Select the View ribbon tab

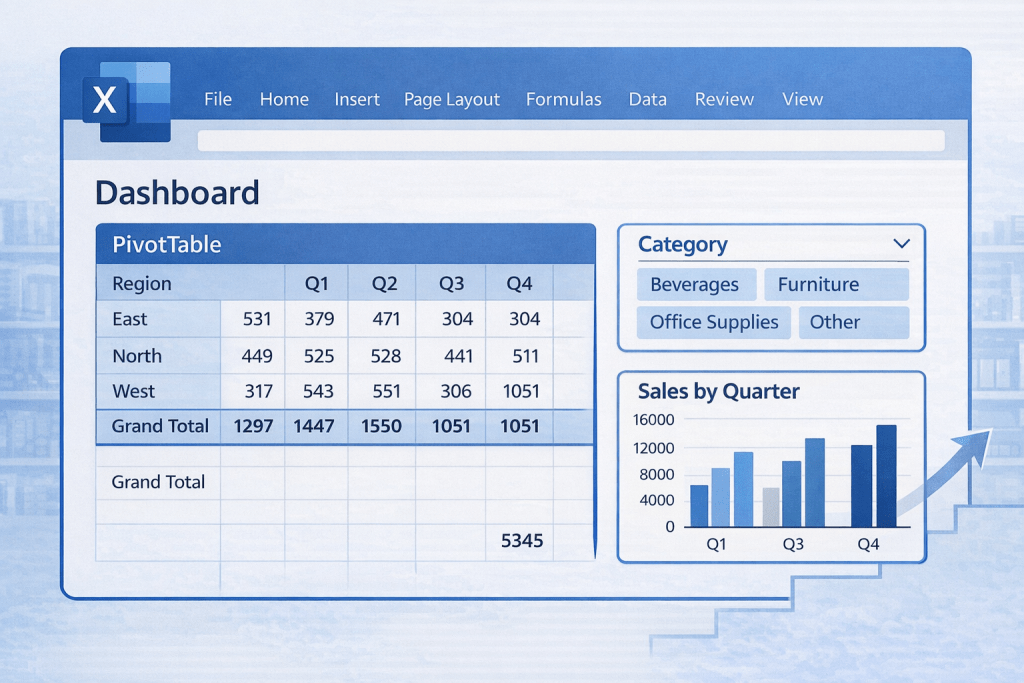[x=802, y=99]
